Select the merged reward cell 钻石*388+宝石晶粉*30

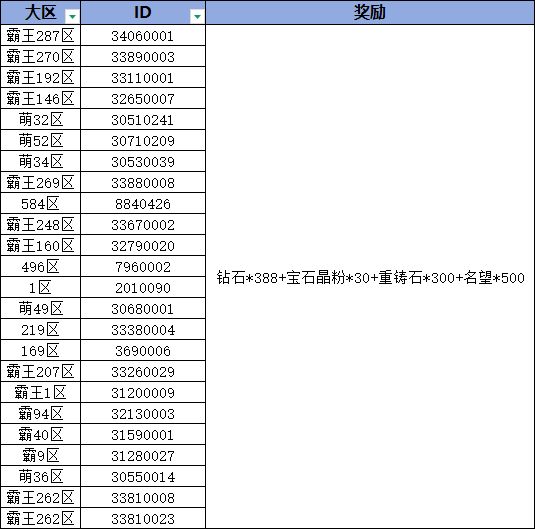pos(370,276)
